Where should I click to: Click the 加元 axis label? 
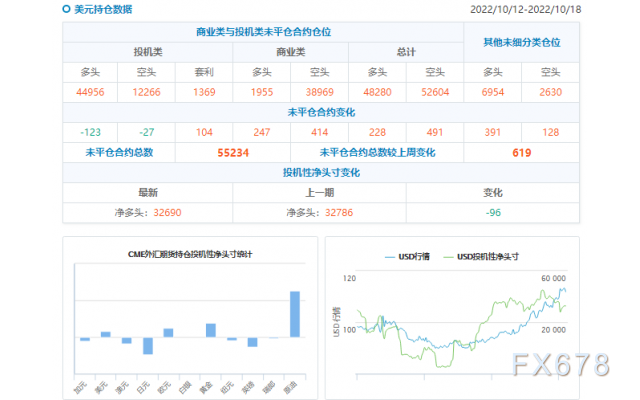pyautogui.click(x=80, y=387)
